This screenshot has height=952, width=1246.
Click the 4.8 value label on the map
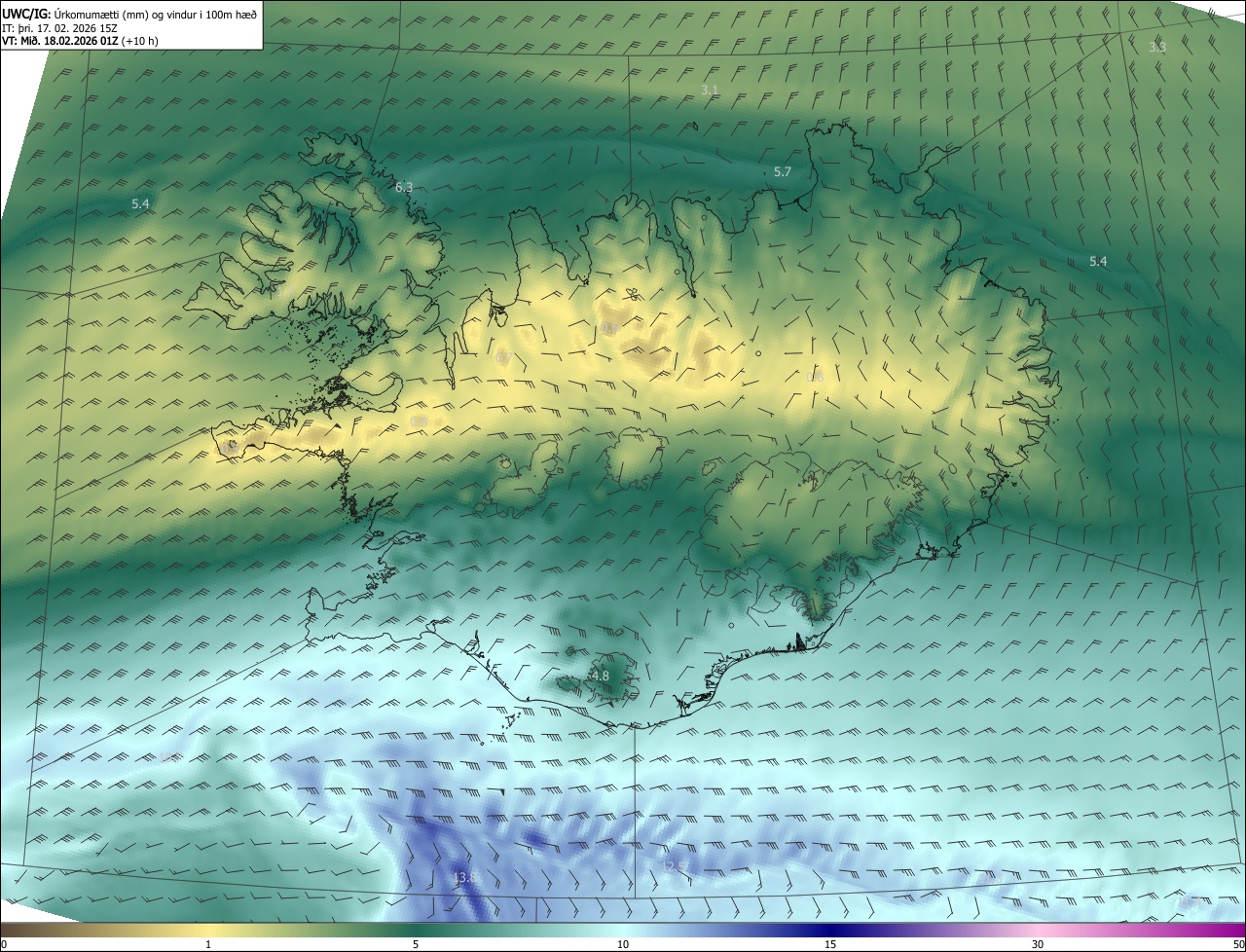tap(600, 676)
